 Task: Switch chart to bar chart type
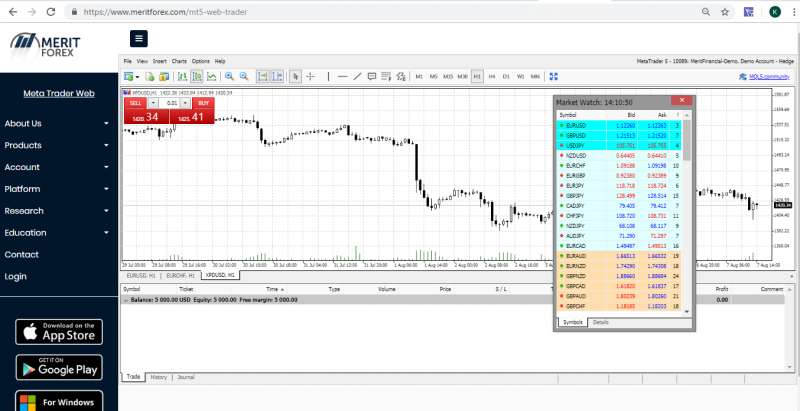coord(182,76)
